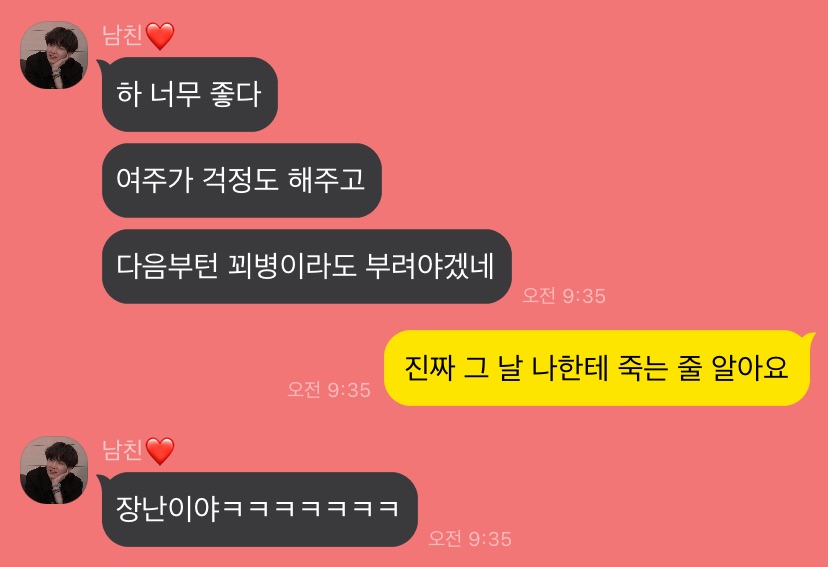Screen dimensions: 828x567
Task: Click the red heart beside the top 남친 name
Action: [160, 36]
